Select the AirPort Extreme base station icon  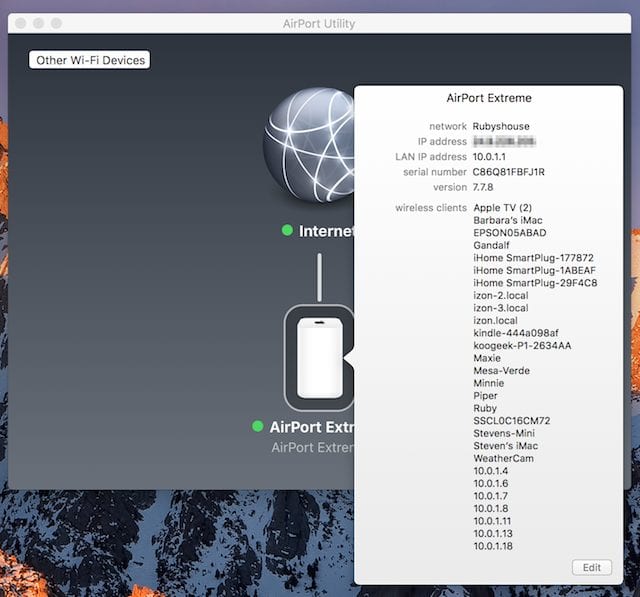319,357
